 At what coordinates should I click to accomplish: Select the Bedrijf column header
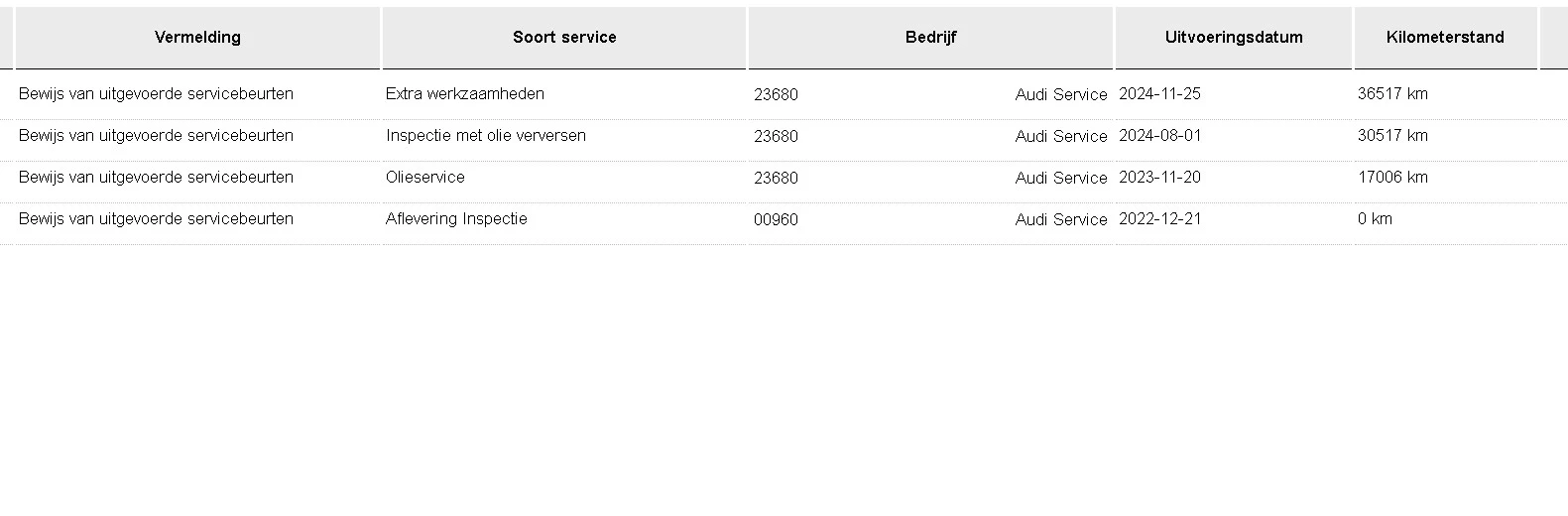930,38
